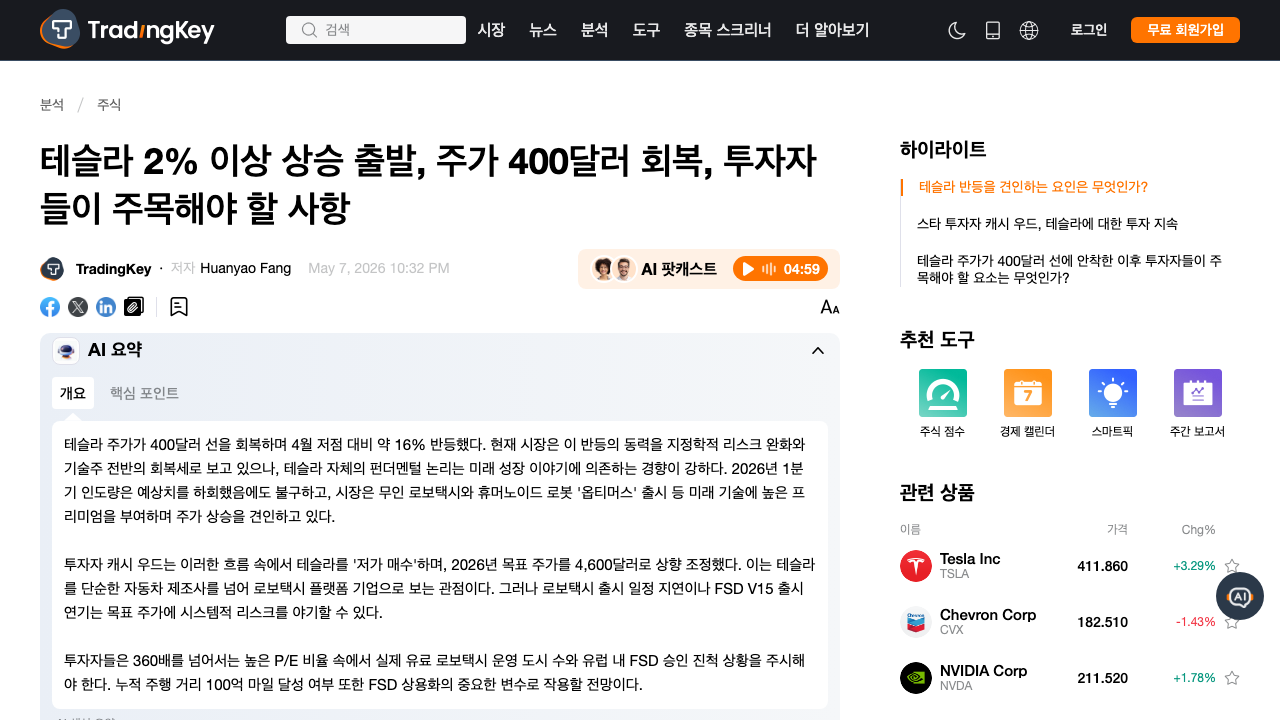The image size is (1280, 720).
Task: Go to 분석 breadcrumb
Action: [52, 104]
